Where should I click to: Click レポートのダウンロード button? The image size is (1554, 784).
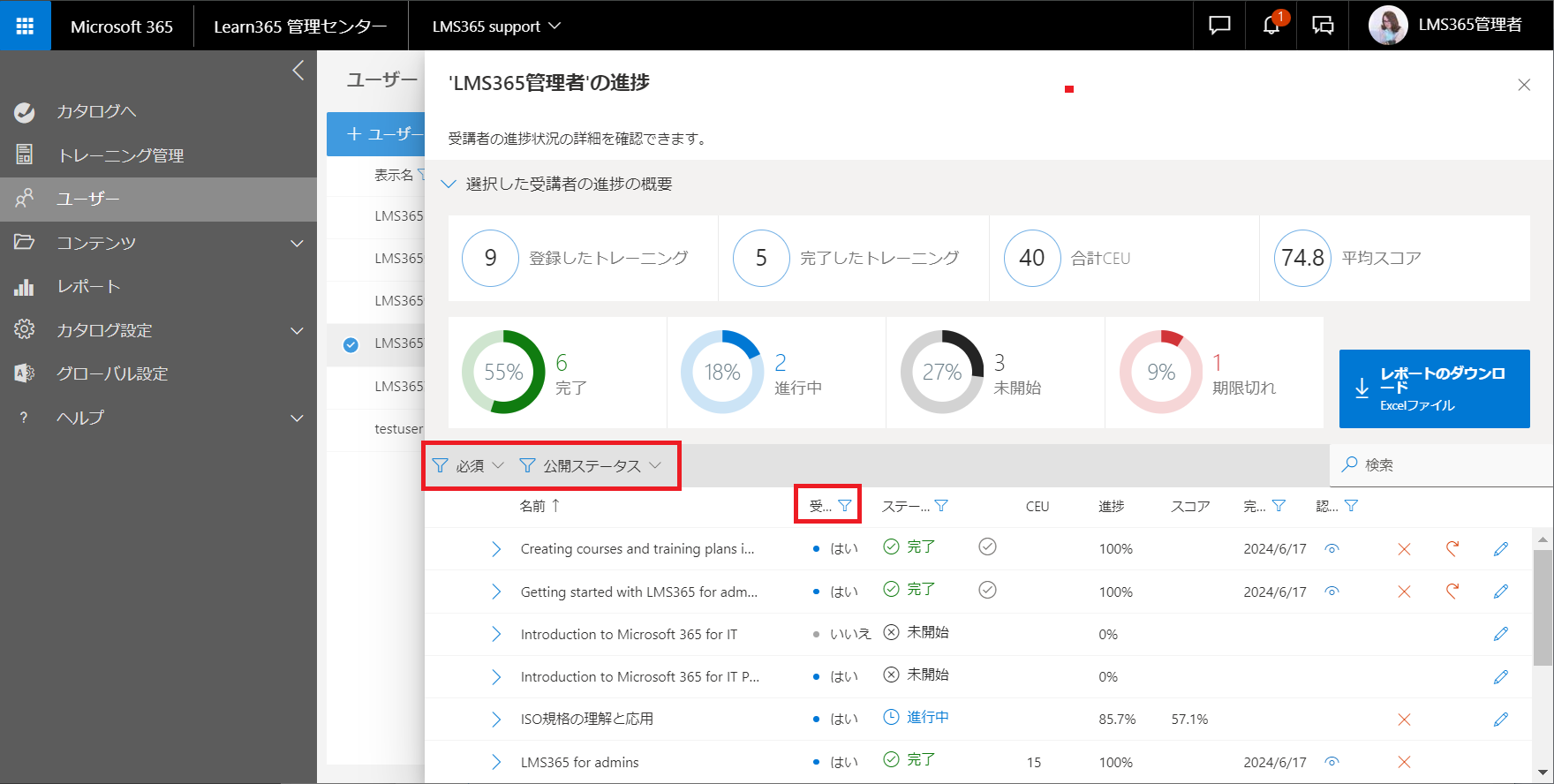tap(1434, 388)
